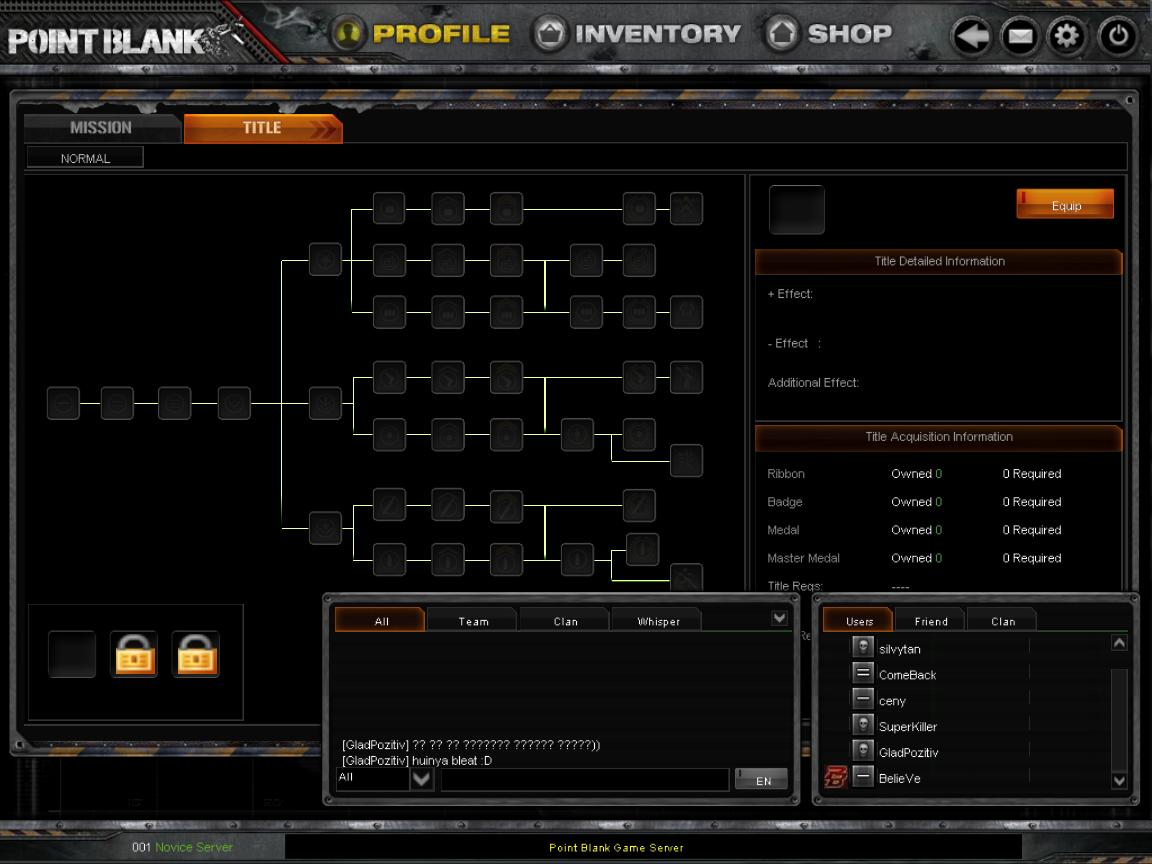Toggle the EN chat language button
The height and width of the screenshot is (864, 1152).
[761, 780]
